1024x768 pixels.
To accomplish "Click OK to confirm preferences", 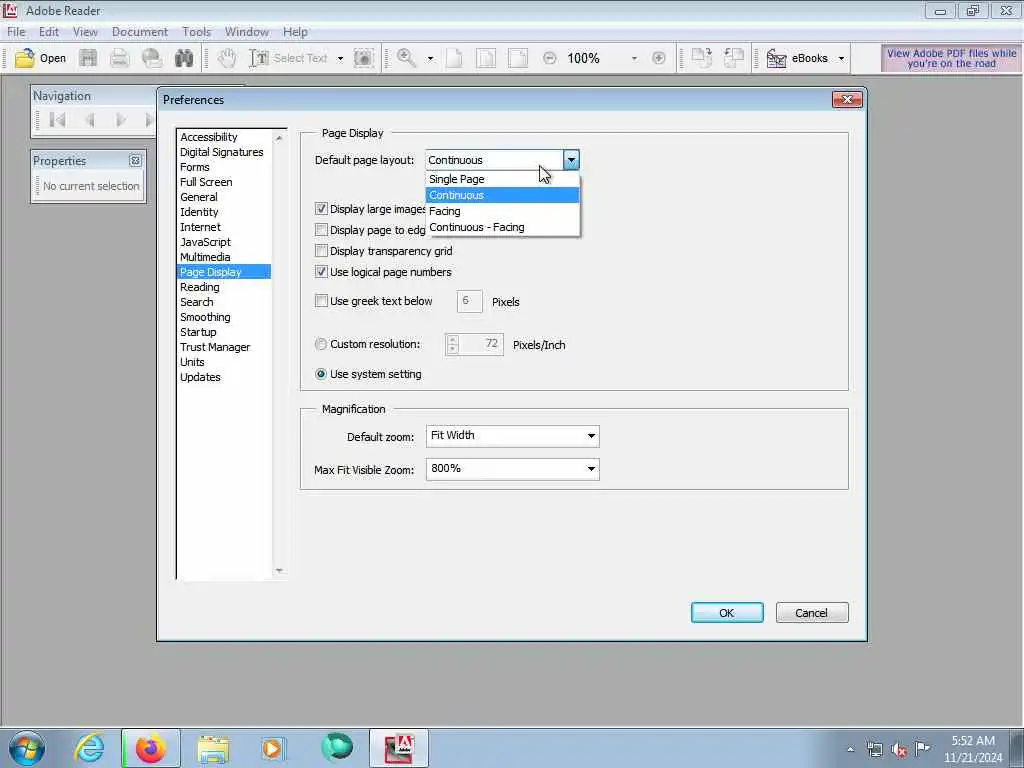I will coord(727,613).
